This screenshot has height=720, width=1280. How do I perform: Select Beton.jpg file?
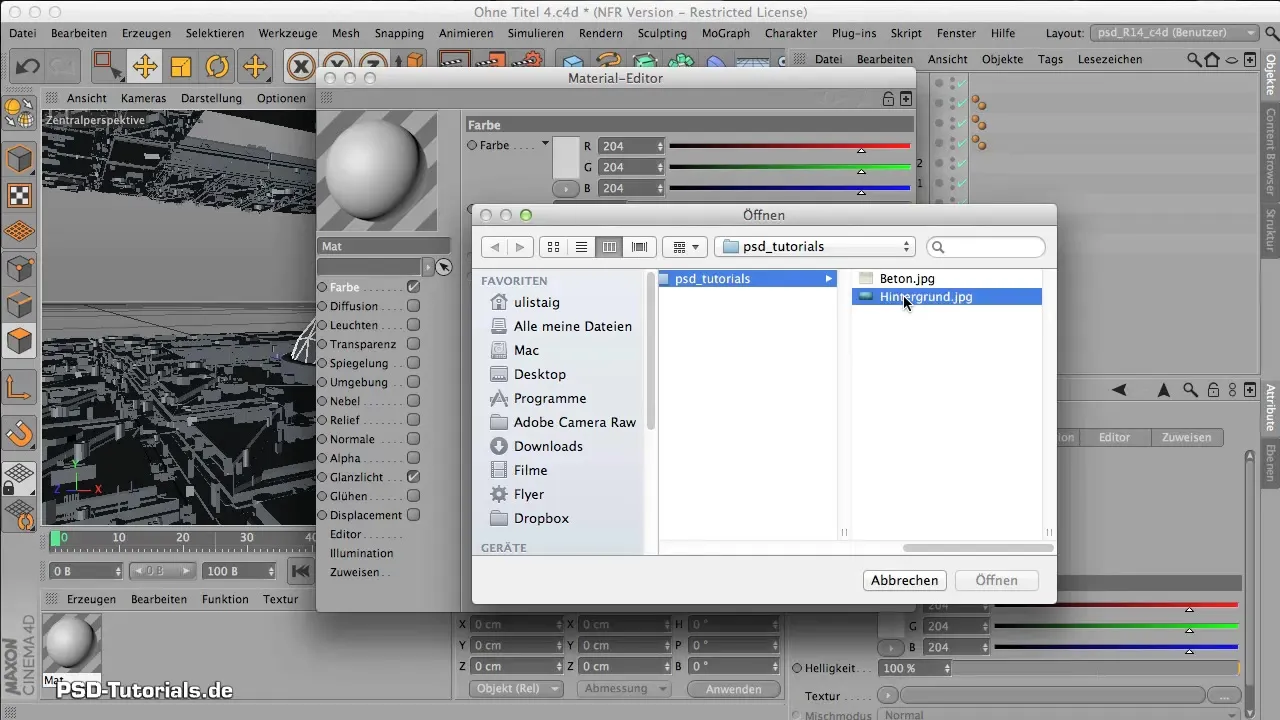pos(907,278)
